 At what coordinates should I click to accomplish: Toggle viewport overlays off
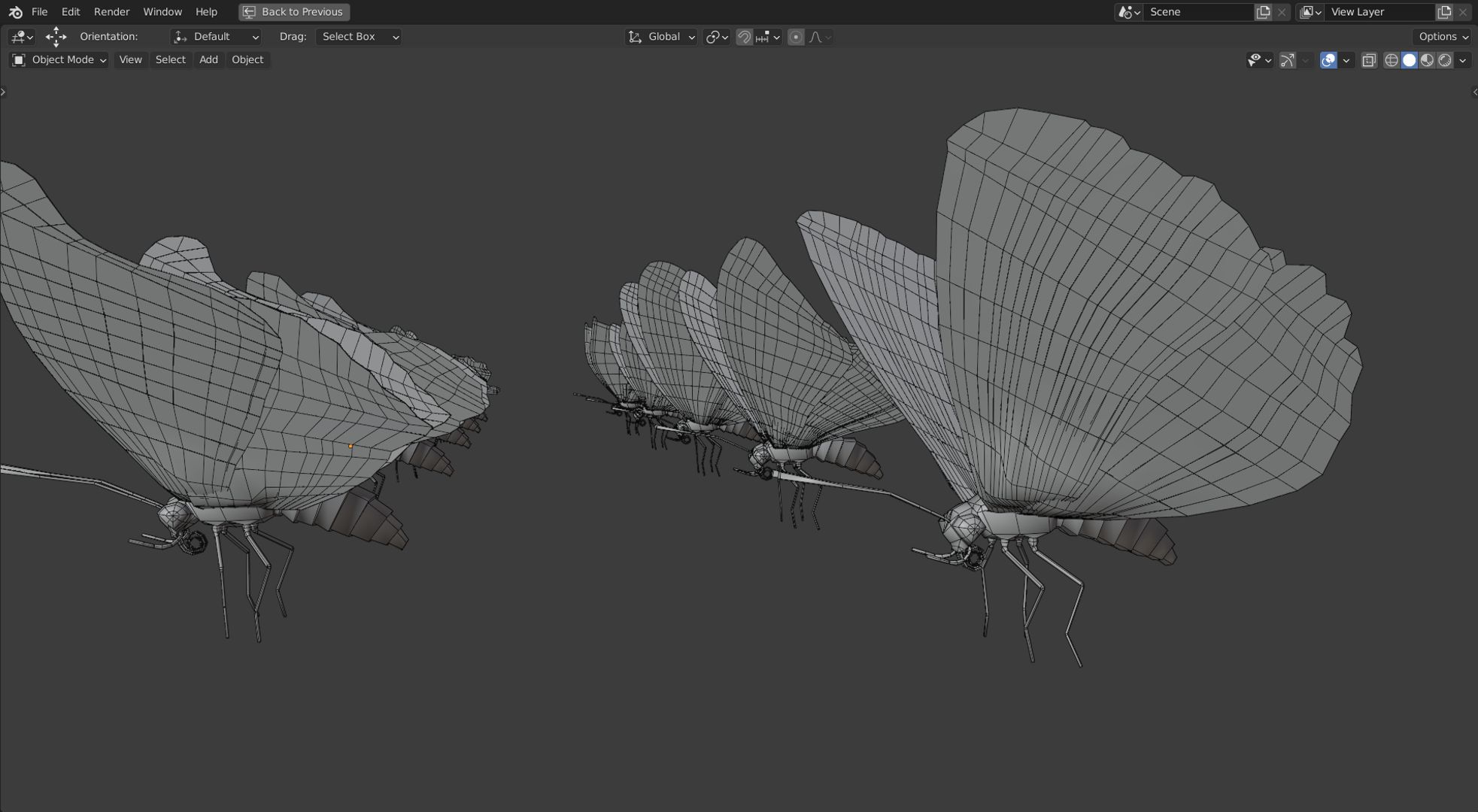pos(1328,60)
